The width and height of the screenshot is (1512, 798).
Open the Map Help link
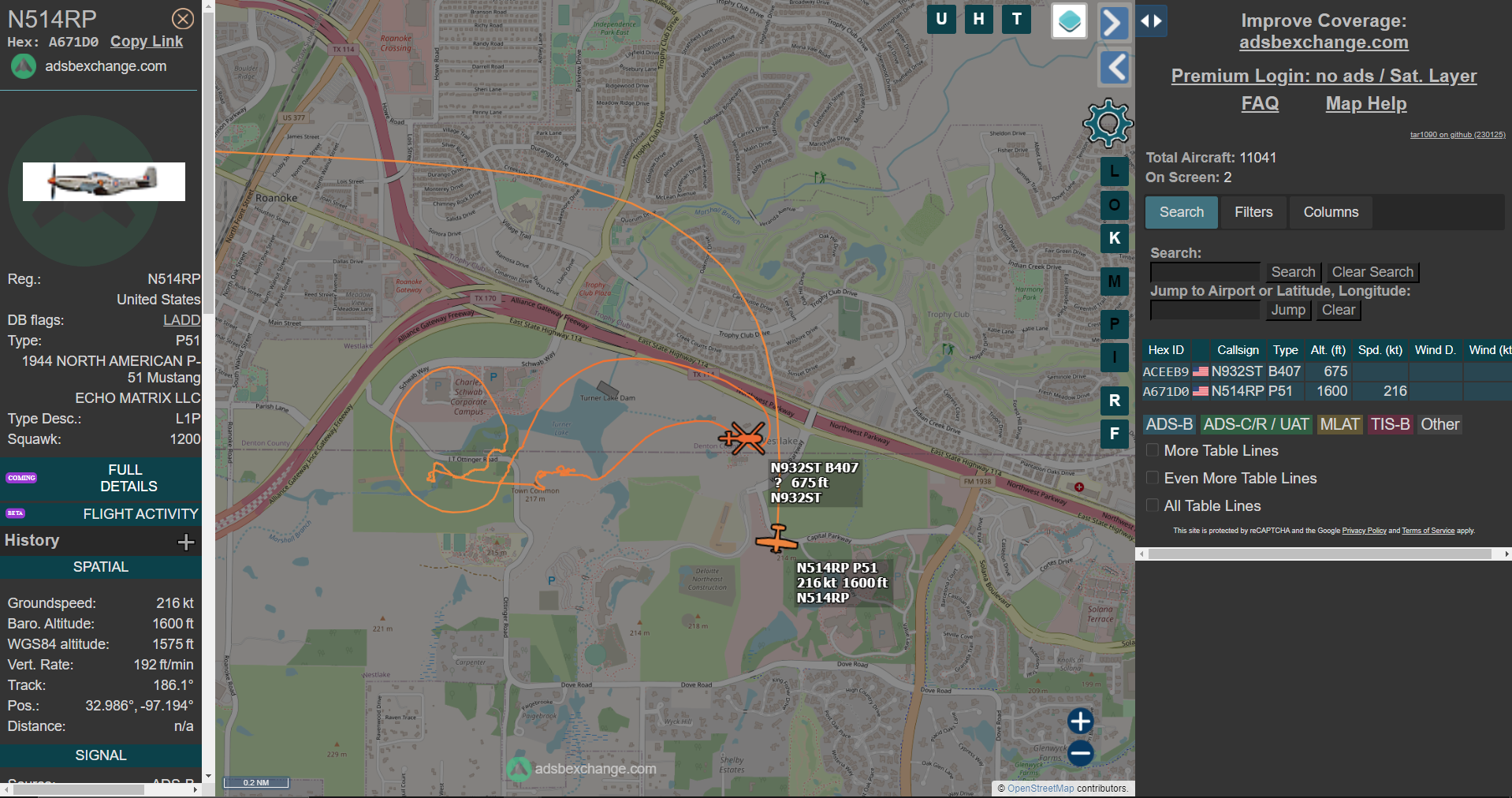tap(1366, 103)
